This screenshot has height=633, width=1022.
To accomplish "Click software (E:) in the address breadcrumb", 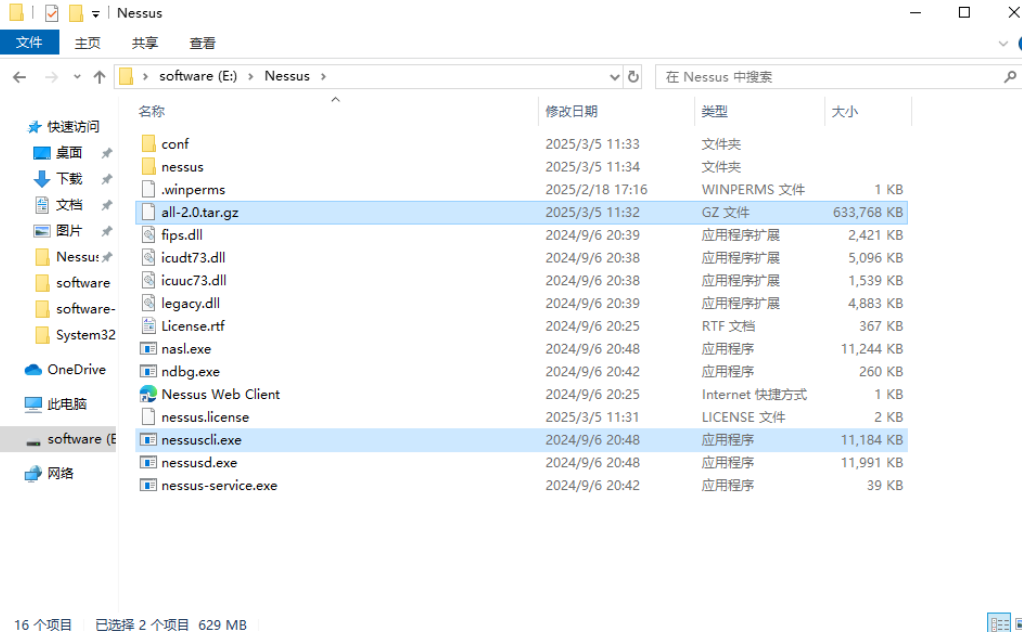I will pos(198,76).
